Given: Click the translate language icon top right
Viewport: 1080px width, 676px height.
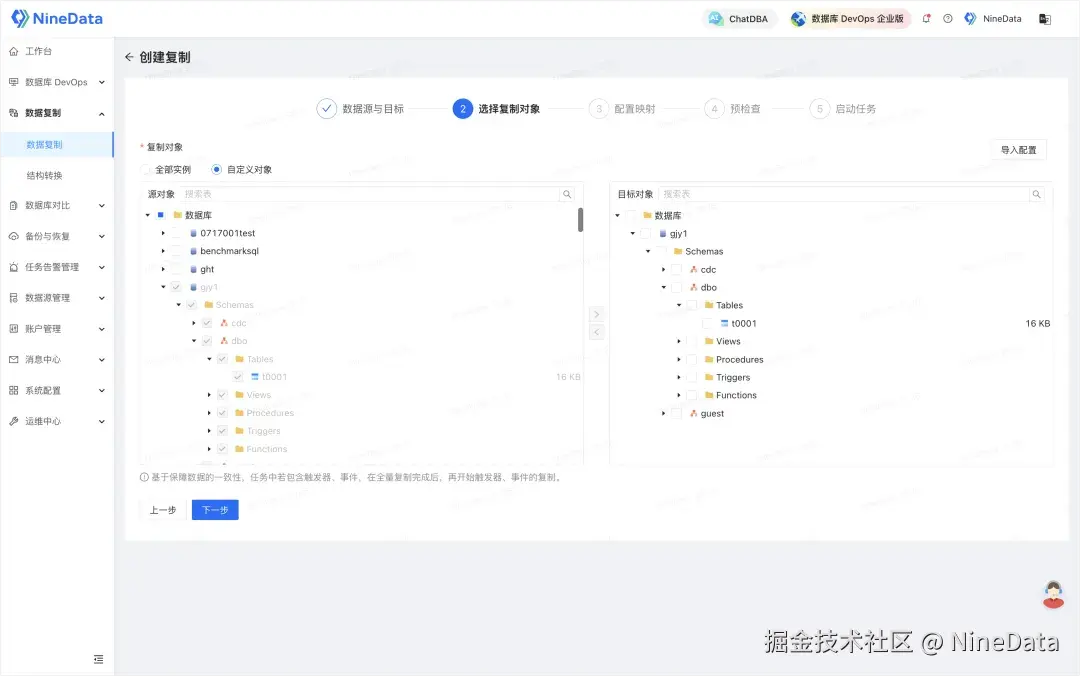Looking at the screenshot, I should click(x=1046, y=18).
